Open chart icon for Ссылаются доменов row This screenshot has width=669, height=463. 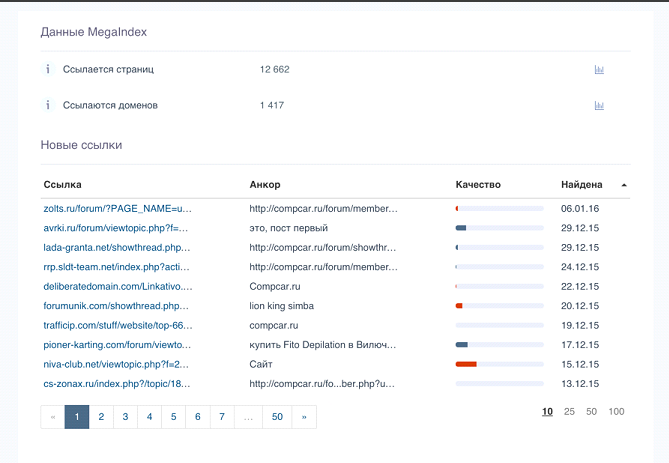[x=599, y=105]
